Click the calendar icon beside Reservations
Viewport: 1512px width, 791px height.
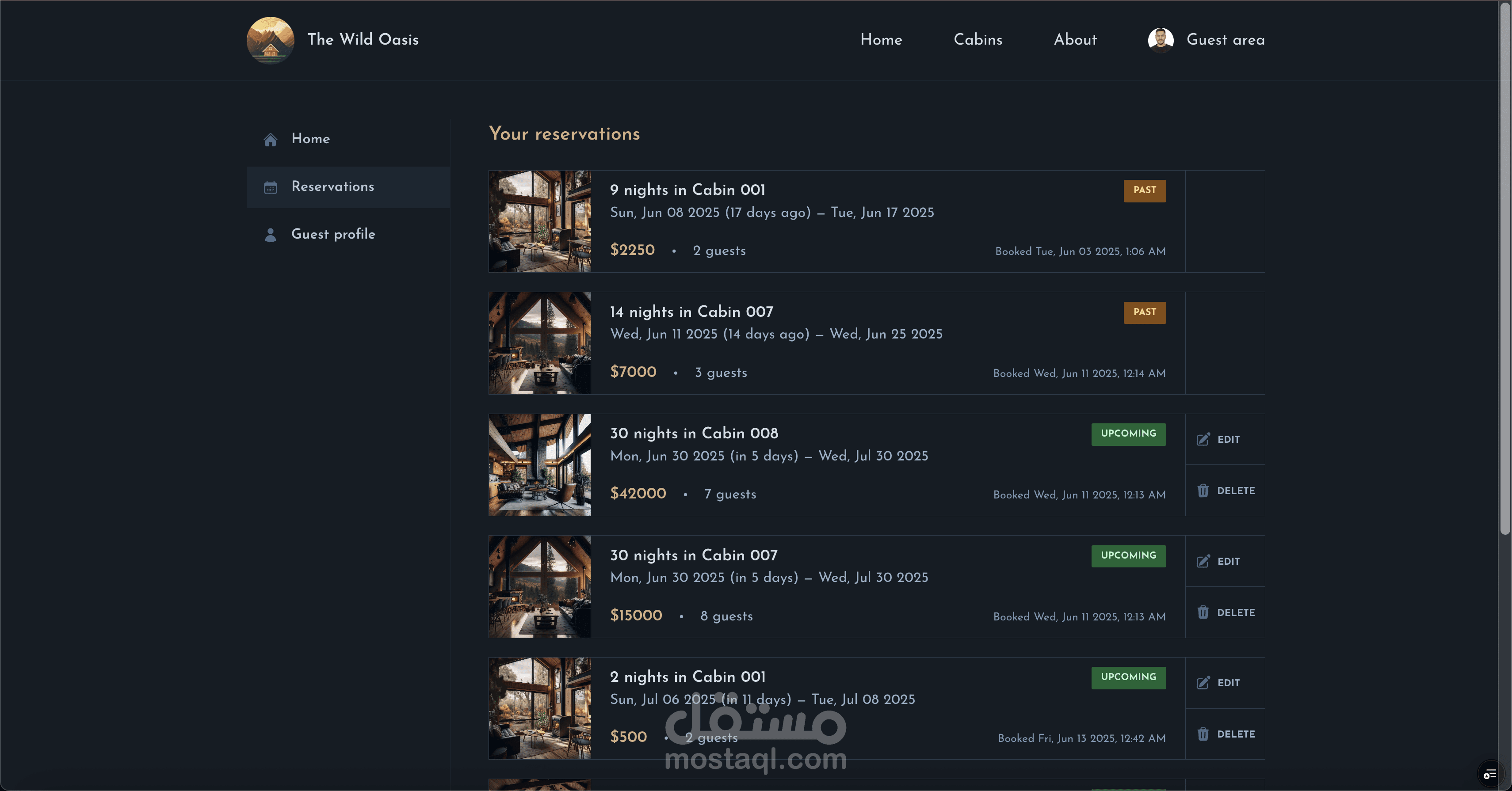pyautogui.click(x=270, y=187)
